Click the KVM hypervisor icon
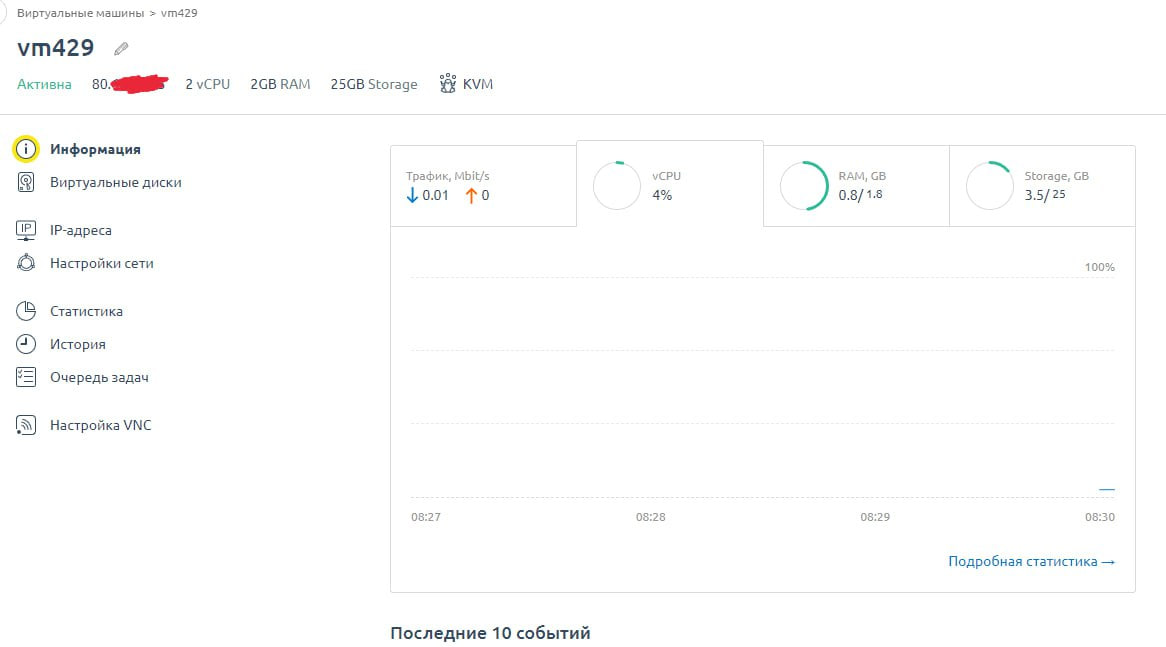 tap(448, 84)
